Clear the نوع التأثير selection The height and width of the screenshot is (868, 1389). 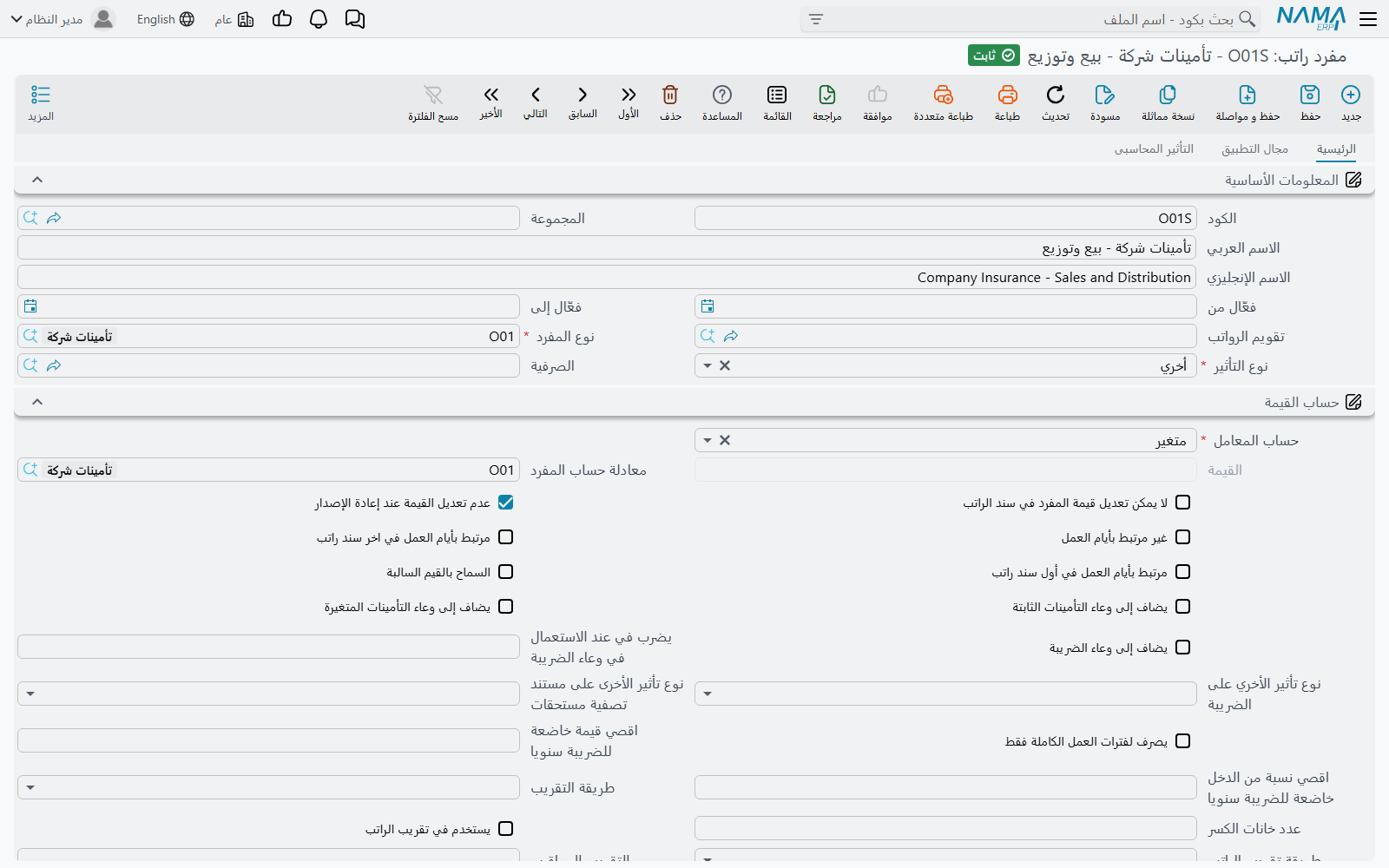pyautogui.click(x=725, y=366)
